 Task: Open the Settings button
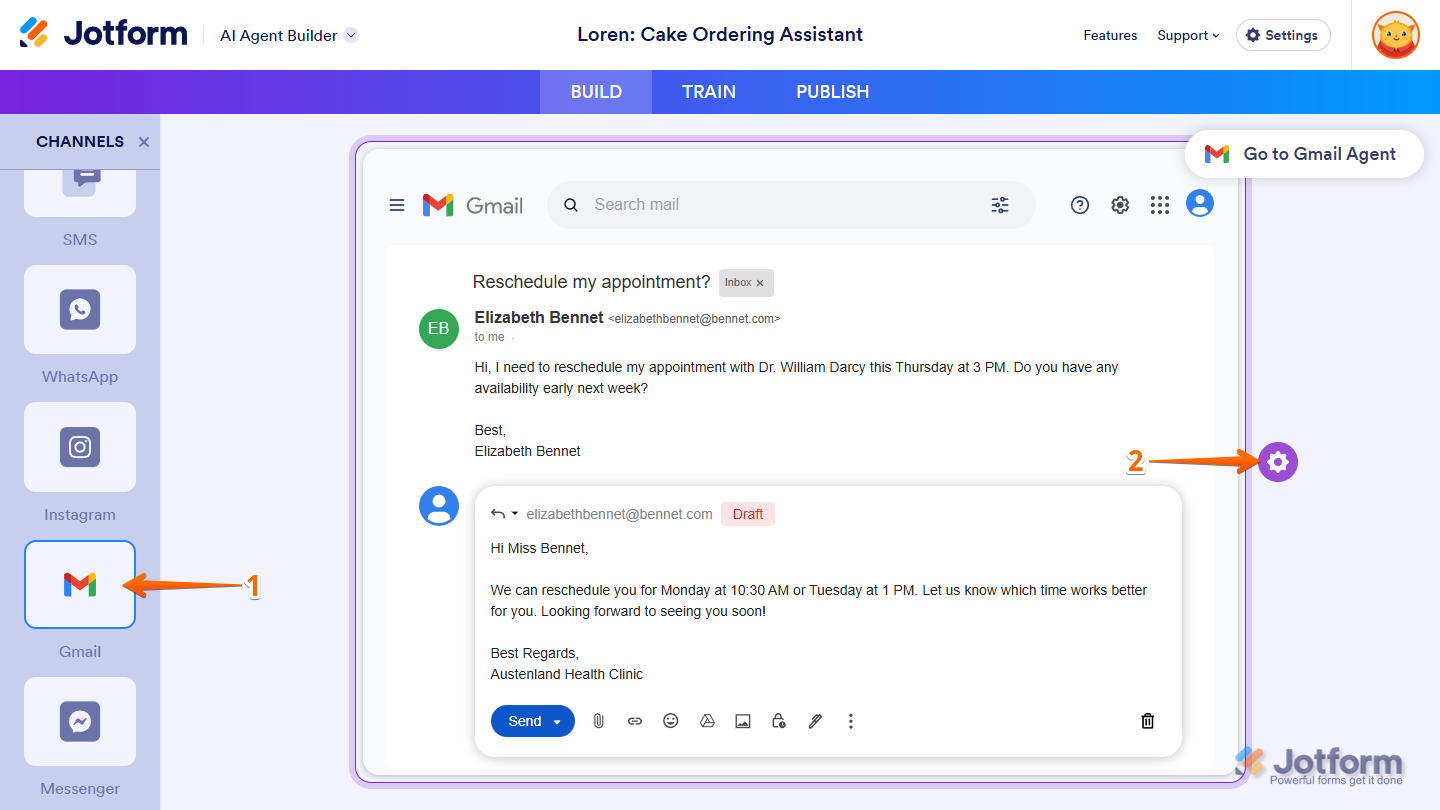1283,35
